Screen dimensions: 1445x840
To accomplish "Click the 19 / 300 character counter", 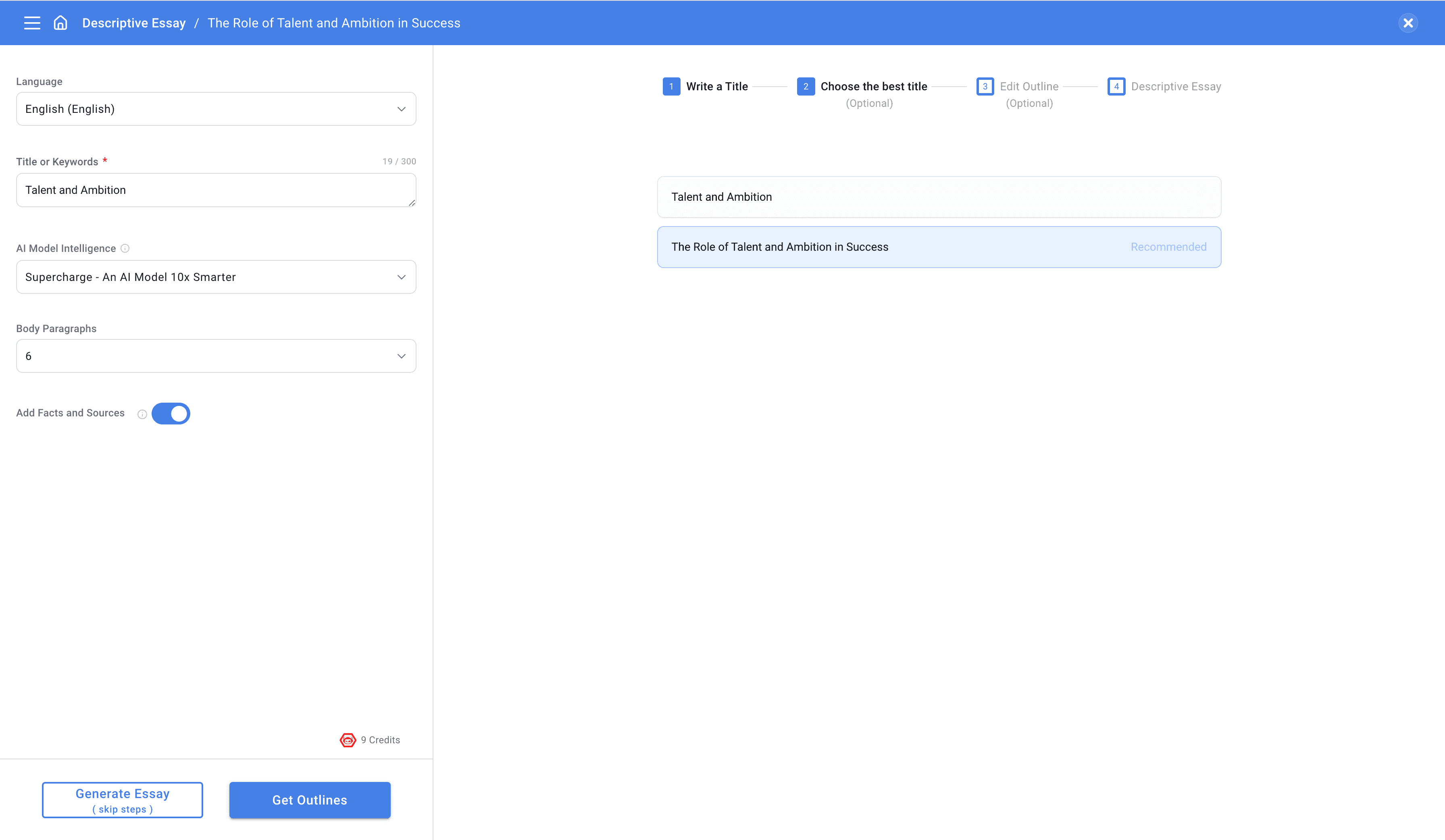I will (x=399, y=161).
